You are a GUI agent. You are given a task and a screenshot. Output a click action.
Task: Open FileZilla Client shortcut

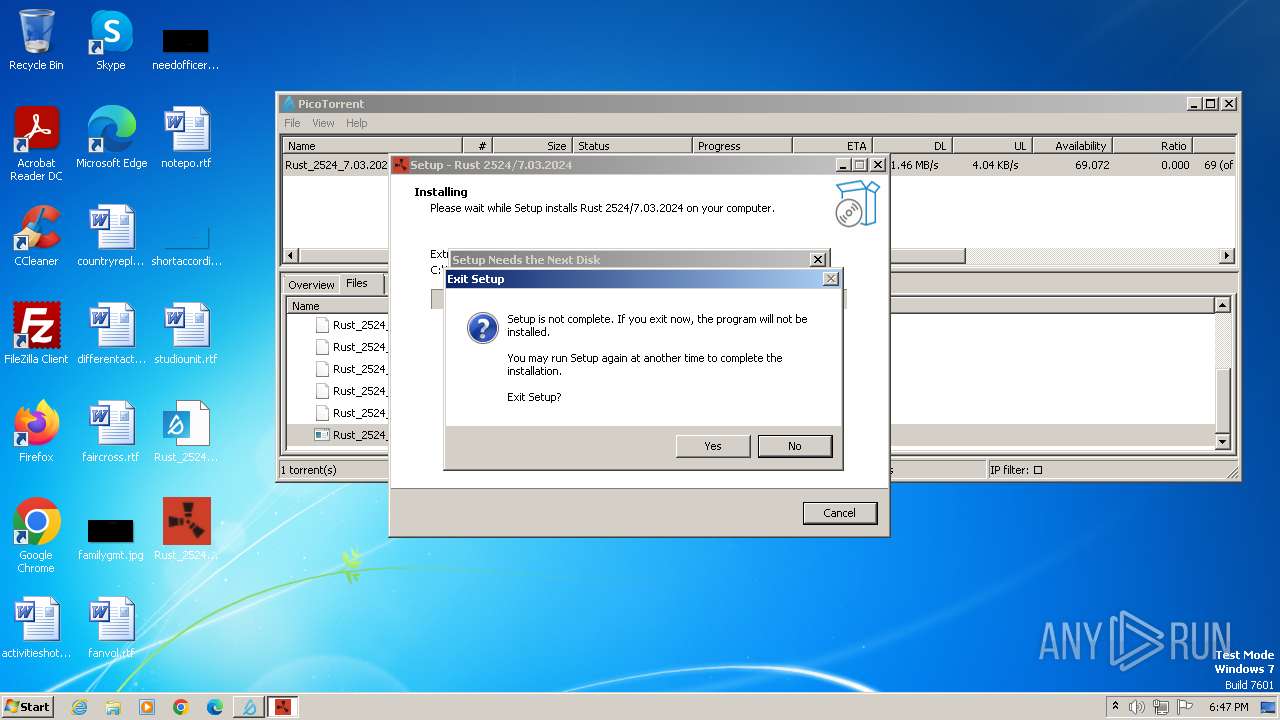(36, 334)
